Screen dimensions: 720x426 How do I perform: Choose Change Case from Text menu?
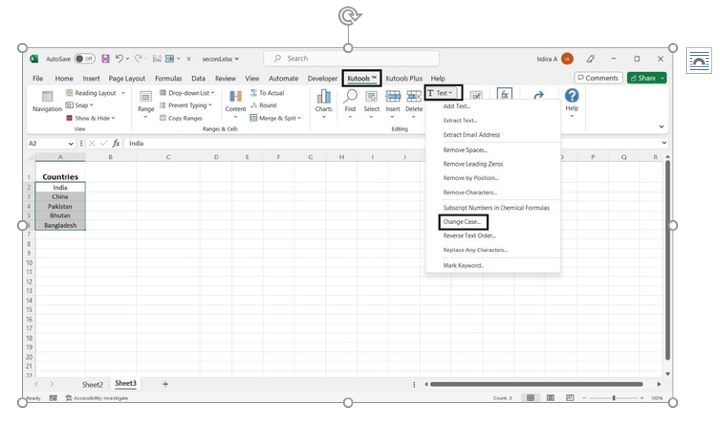click(463, 222)
